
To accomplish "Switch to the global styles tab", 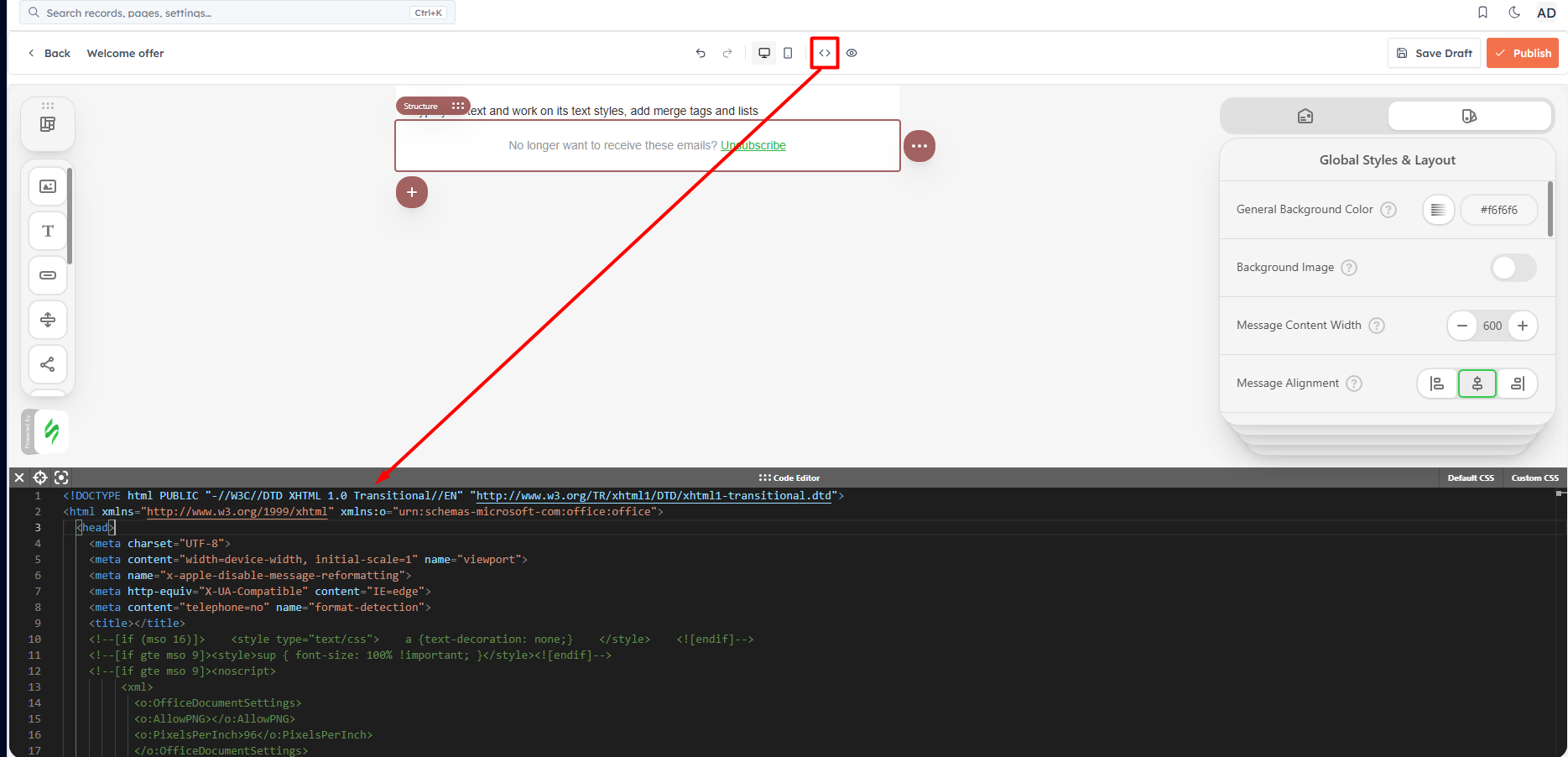I will (x=1469, y=116).
